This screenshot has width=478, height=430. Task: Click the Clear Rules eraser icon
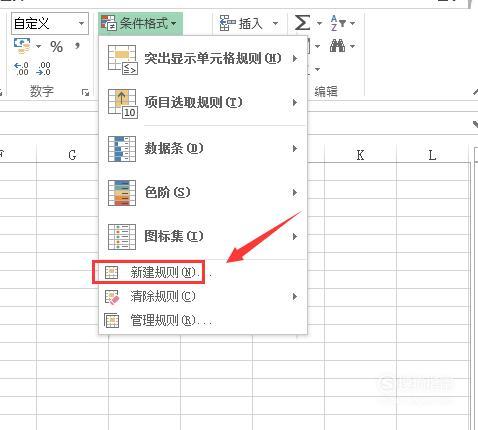pos(112,297)
